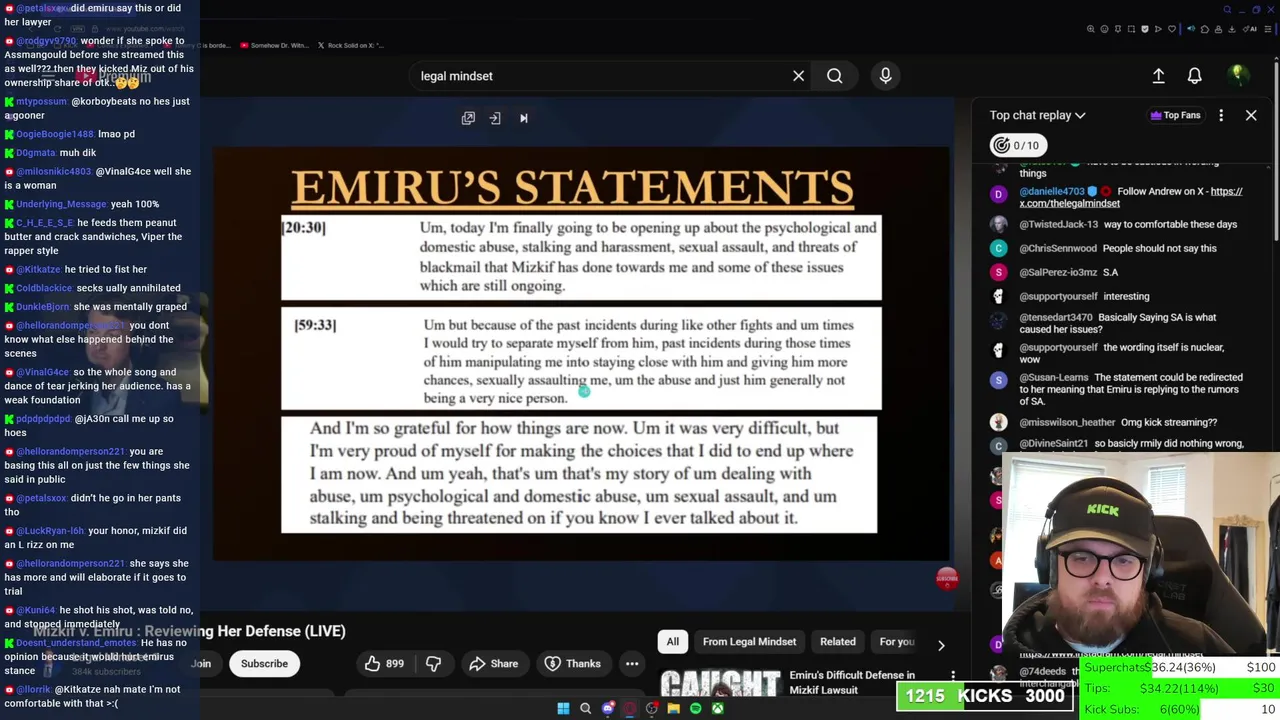The width and height of the screenshot is (1280, 720).
Task: Close the chat replay panel
Action: [1251, 115]
